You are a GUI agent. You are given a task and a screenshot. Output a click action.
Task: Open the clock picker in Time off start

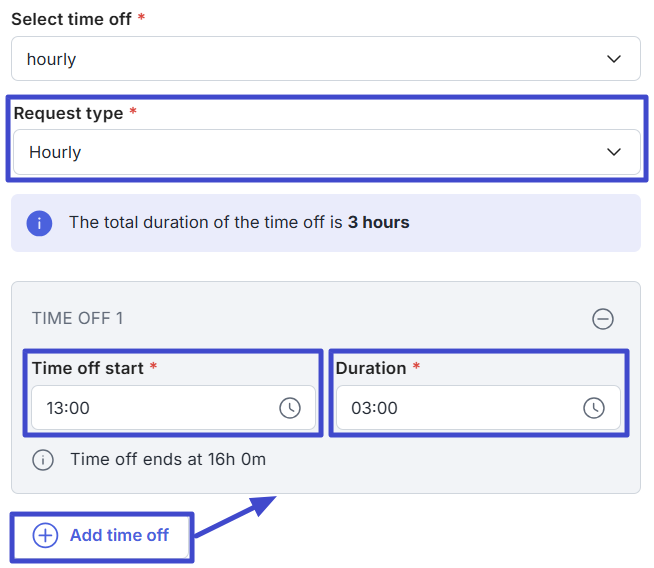point(290,408)
